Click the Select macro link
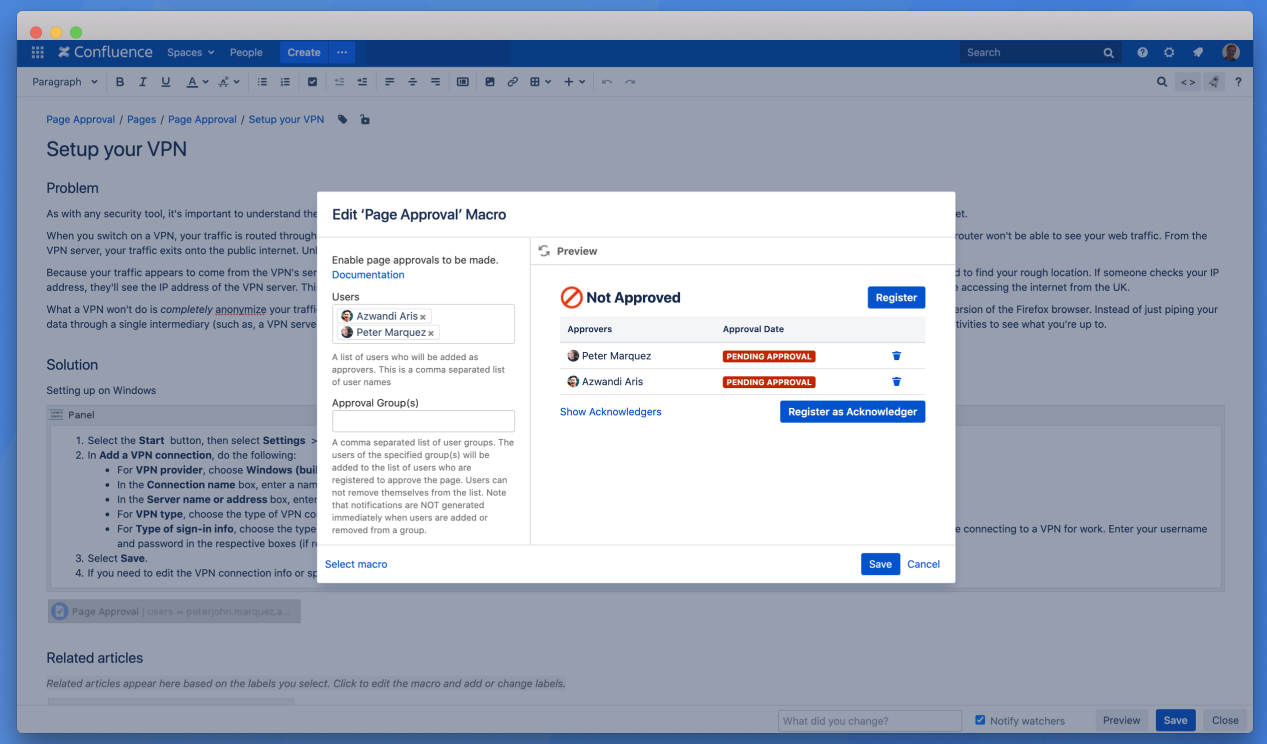 (356, 564)
